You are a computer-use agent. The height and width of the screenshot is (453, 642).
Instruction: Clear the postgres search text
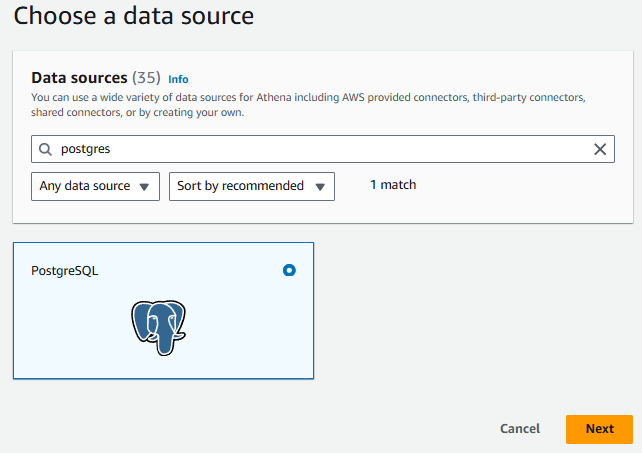coord(600,149)
